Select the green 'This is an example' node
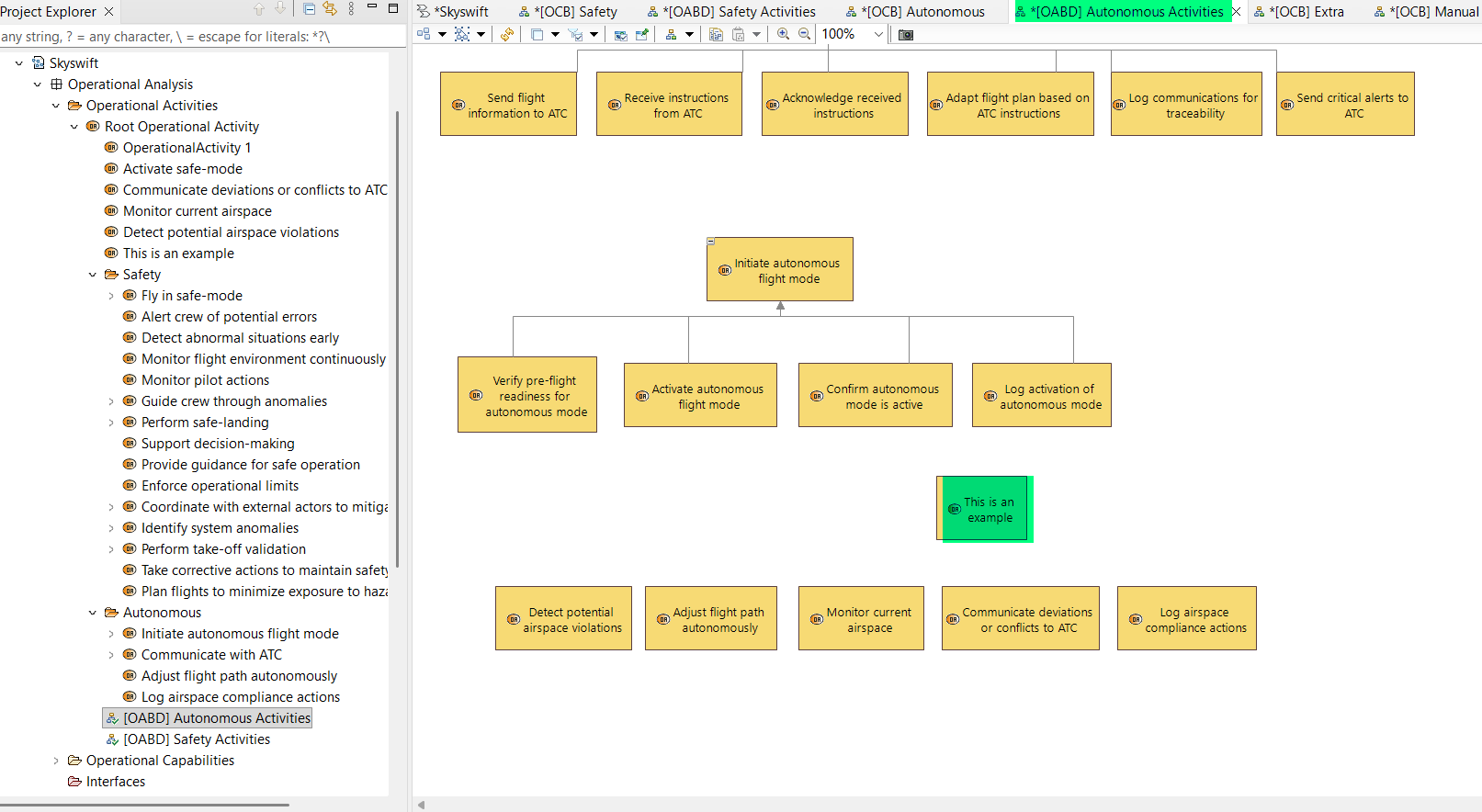This screenshot has width=1482, height=812. click(984, 509)
